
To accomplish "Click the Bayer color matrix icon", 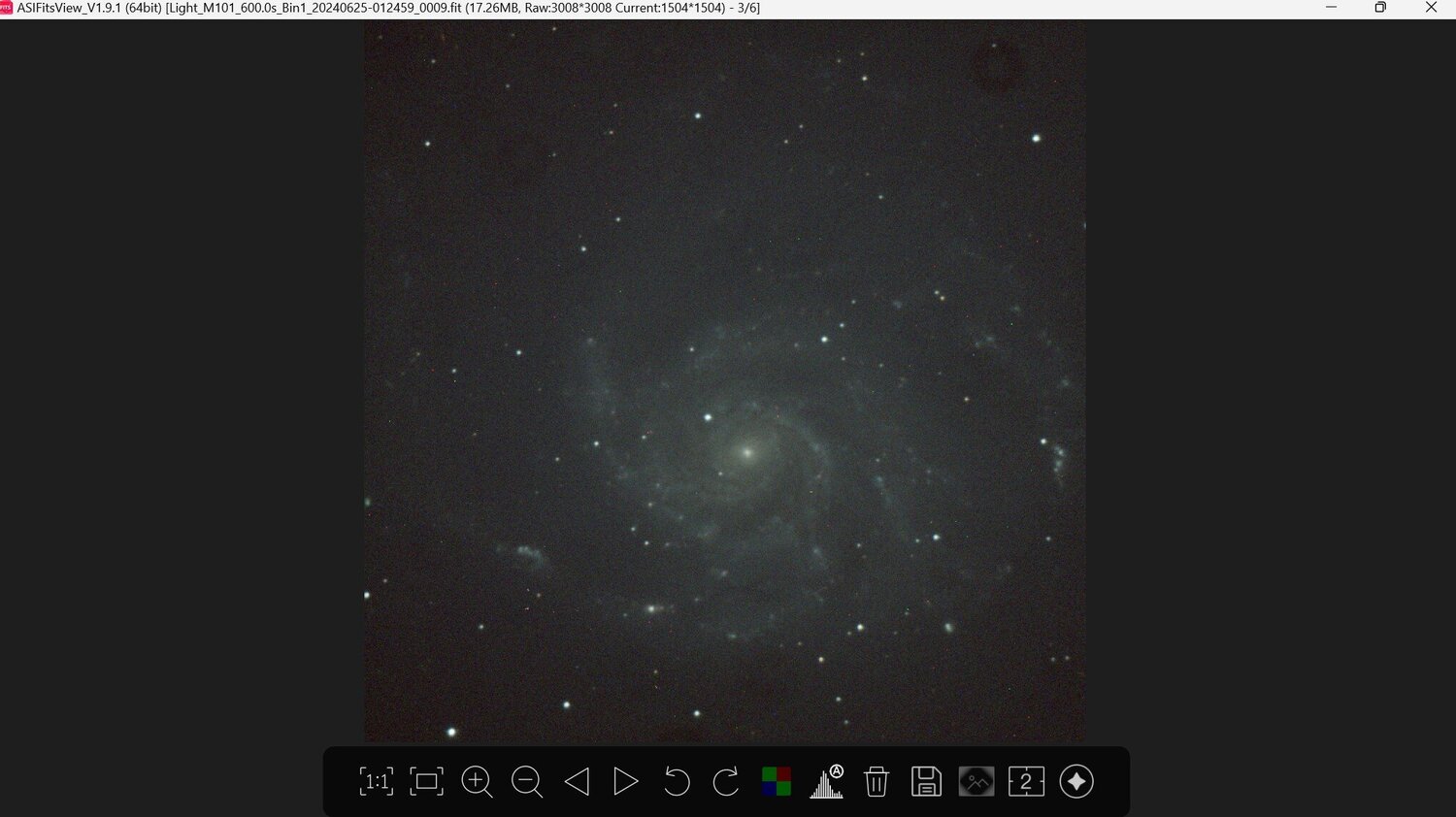I will [776, 780].
